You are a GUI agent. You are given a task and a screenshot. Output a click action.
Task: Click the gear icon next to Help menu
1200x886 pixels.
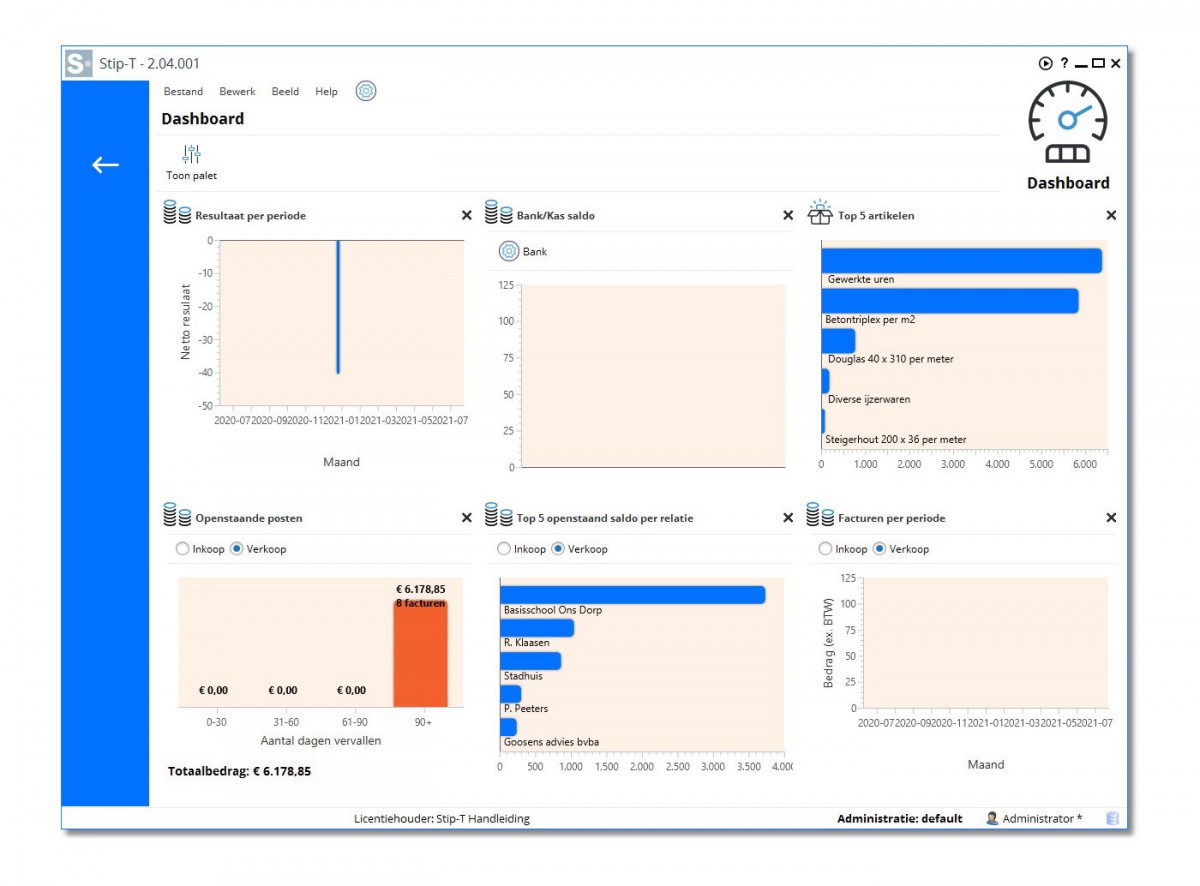366,91
